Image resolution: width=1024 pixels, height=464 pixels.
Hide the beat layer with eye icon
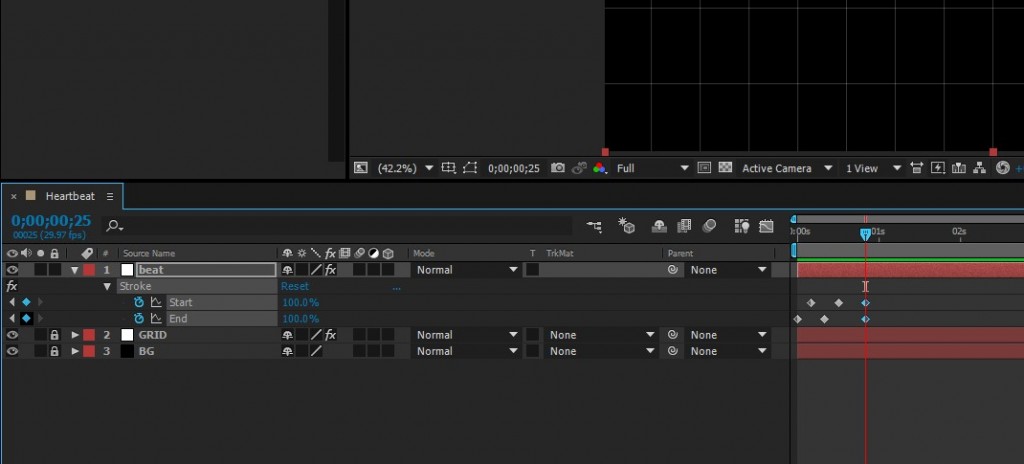tap(12, 270)
